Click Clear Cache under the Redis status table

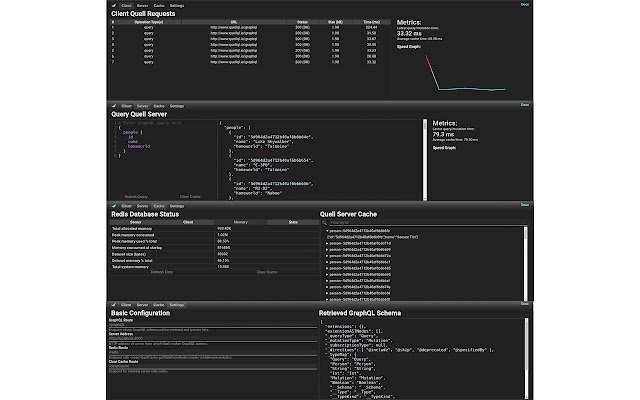click(x=267, y=272)
